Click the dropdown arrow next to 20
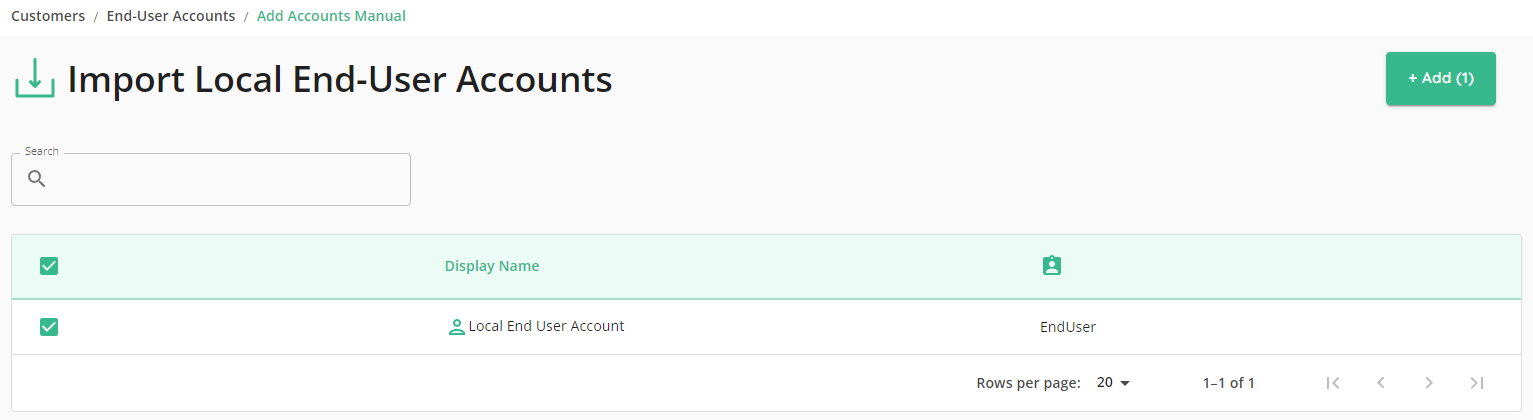 (x=1125, y=383)
